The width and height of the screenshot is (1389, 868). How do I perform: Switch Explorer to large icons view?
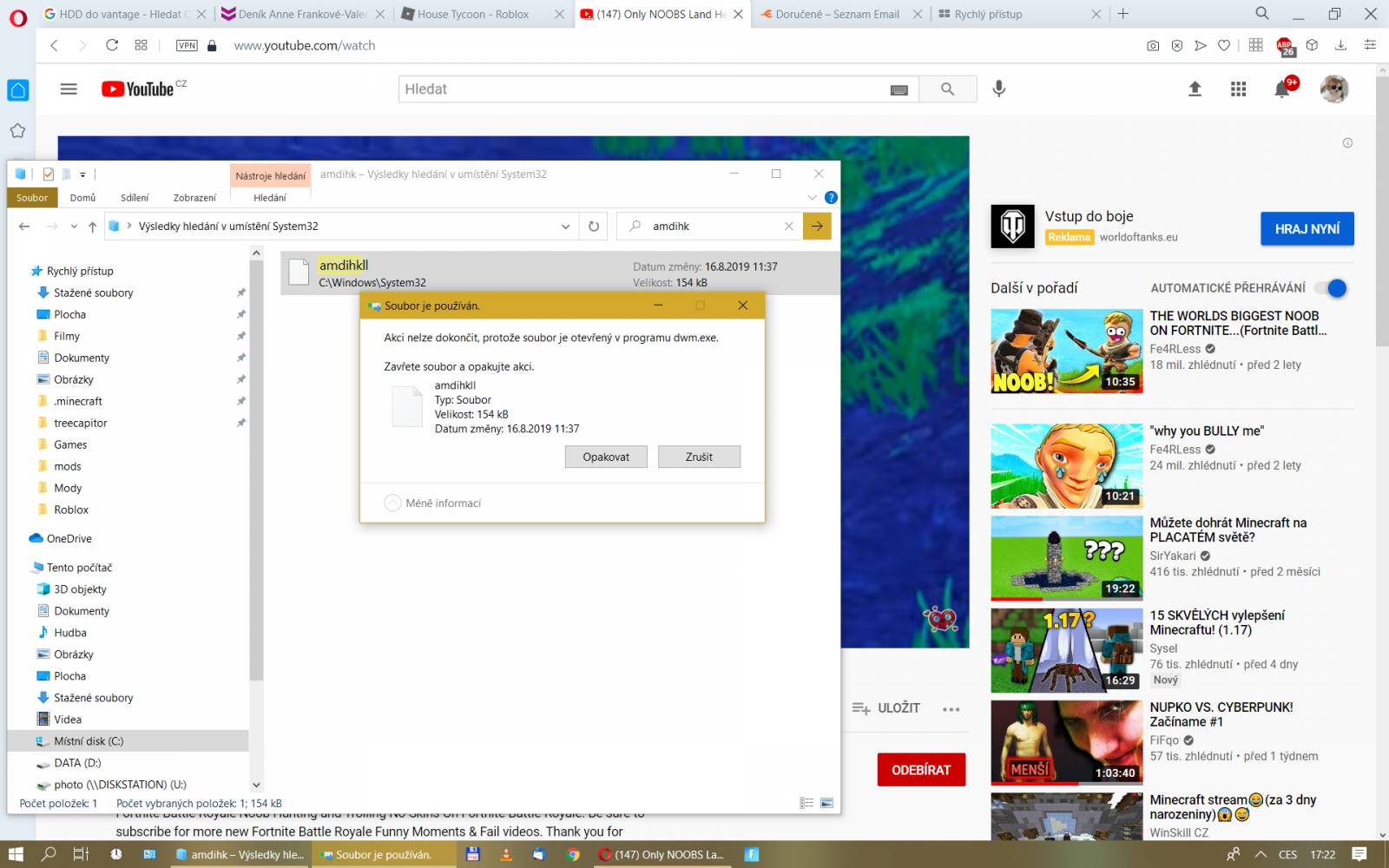[826, 803]
